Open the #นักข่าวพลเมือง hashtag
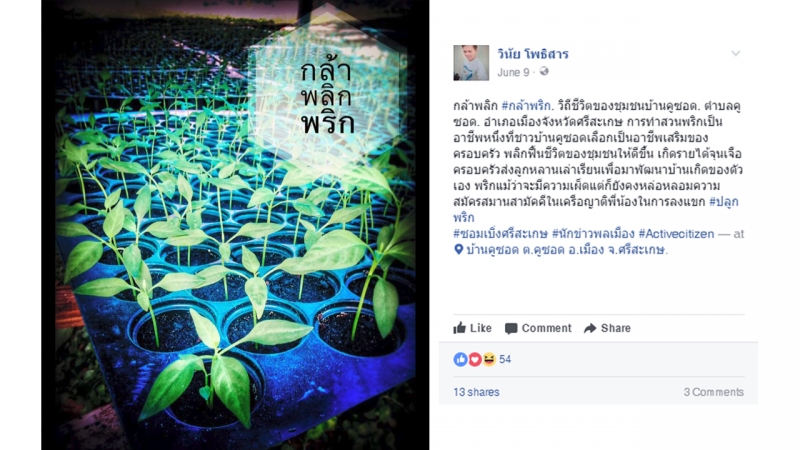The width and height of the screenshot is (800, 450). pyautogui.click(x=593, y=234)
